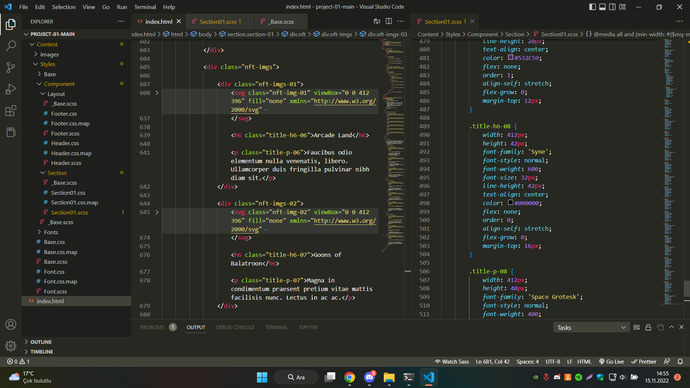Screen dimensions: 690x388
Task: Open the Extensions view
Action: 11,110
